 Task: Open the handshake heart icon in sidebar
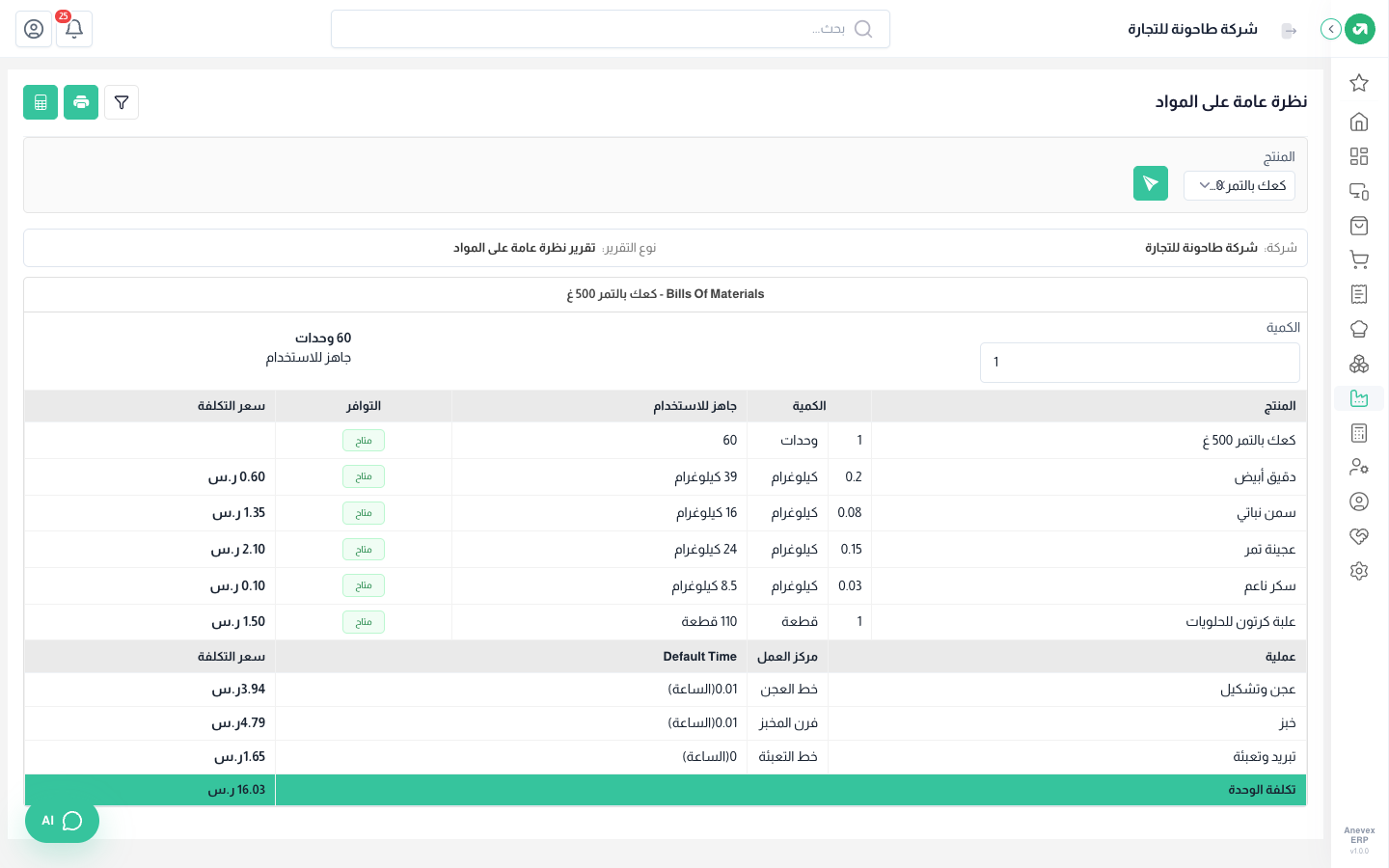click(x=1359, y=536)
